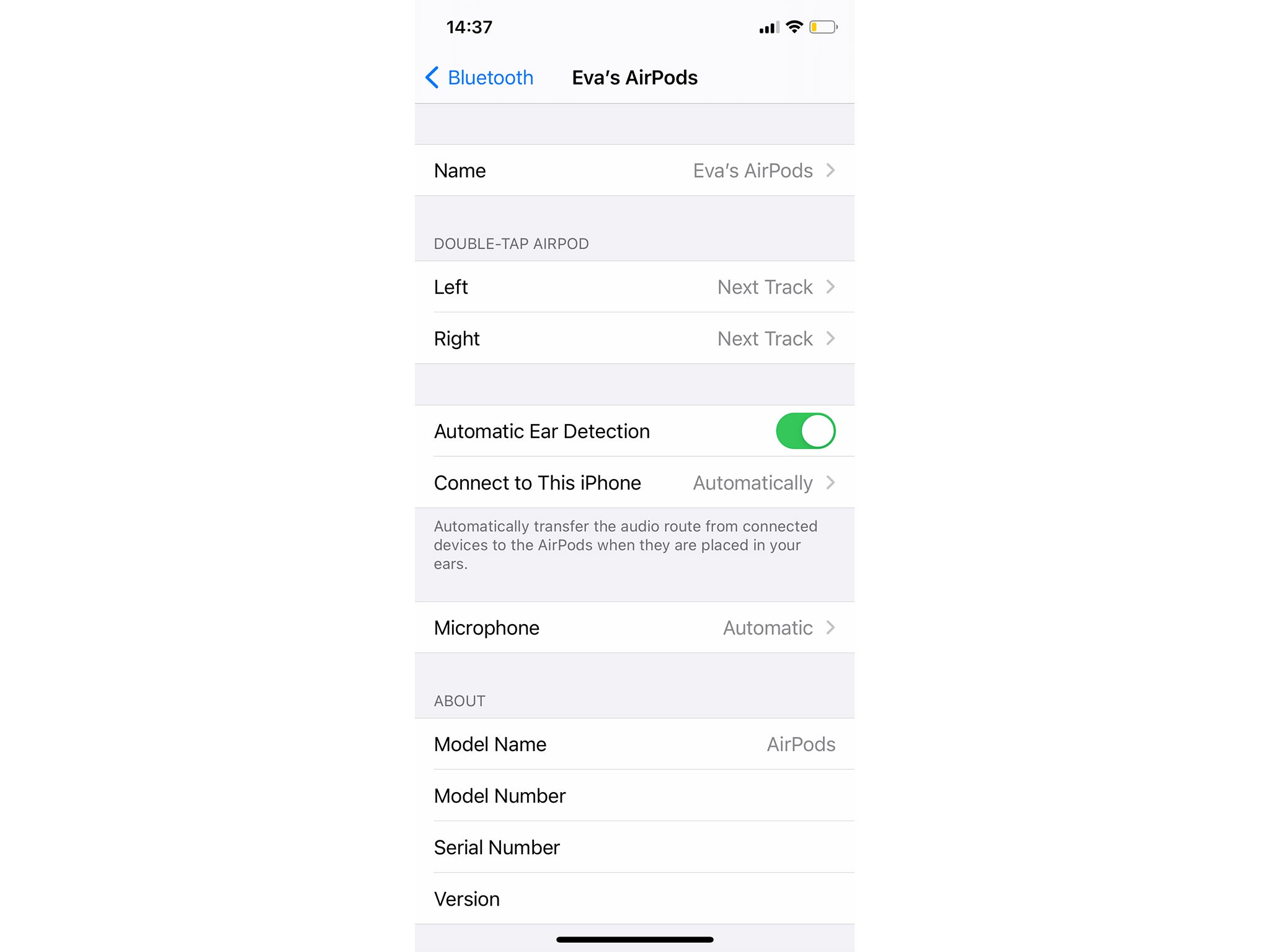
Task: Toggle Automatic Ear Detection switch off
Action: point(807,430)
